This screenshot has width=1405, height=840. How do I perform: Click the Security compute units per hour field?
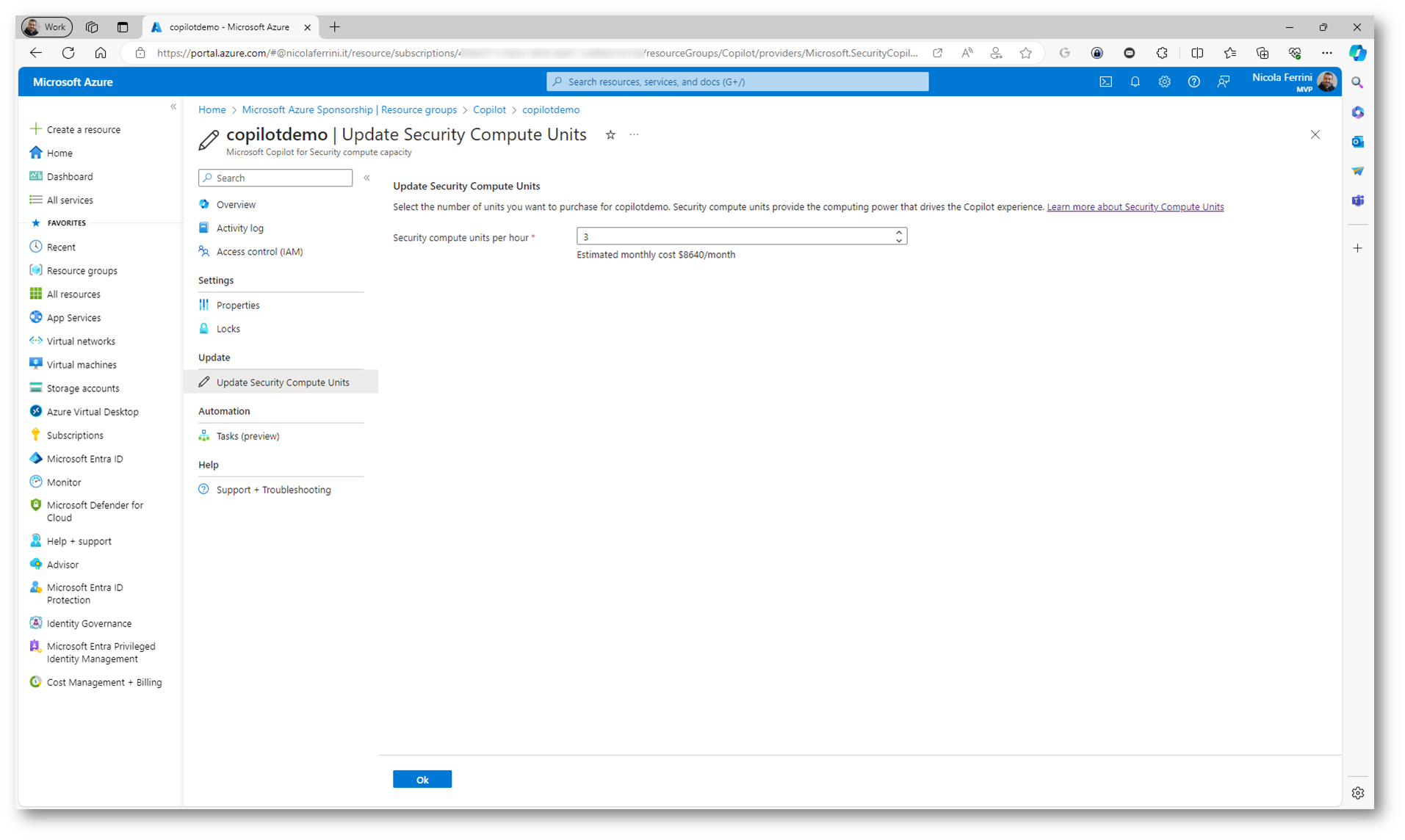pyautogui.click(x=741, y=236)
